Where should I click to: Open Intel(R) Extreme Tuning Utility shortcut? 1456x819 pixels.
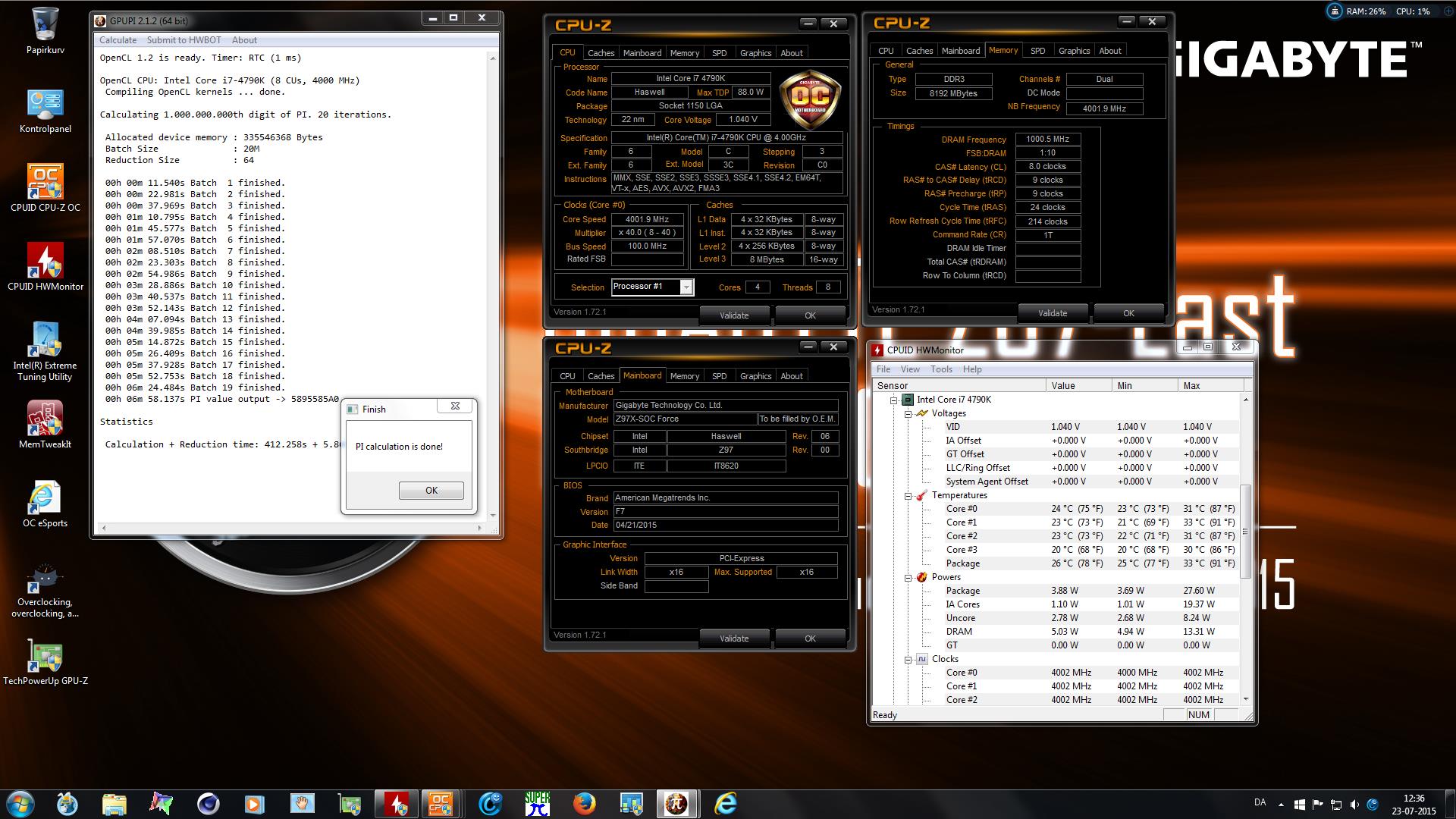point(45,350)
